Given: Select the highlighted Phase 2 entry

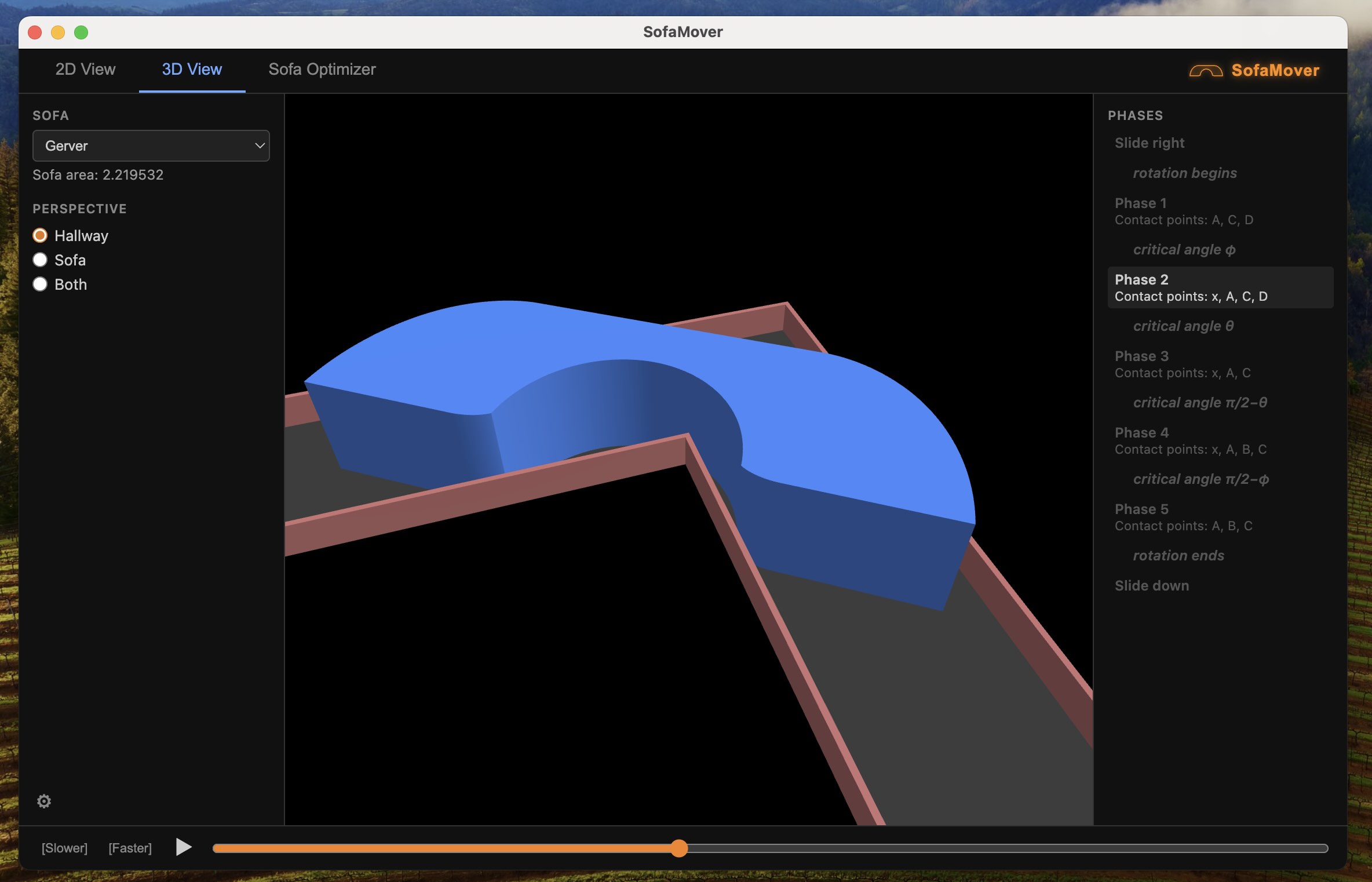Looking at the screenshot, I should (1220, 287).
